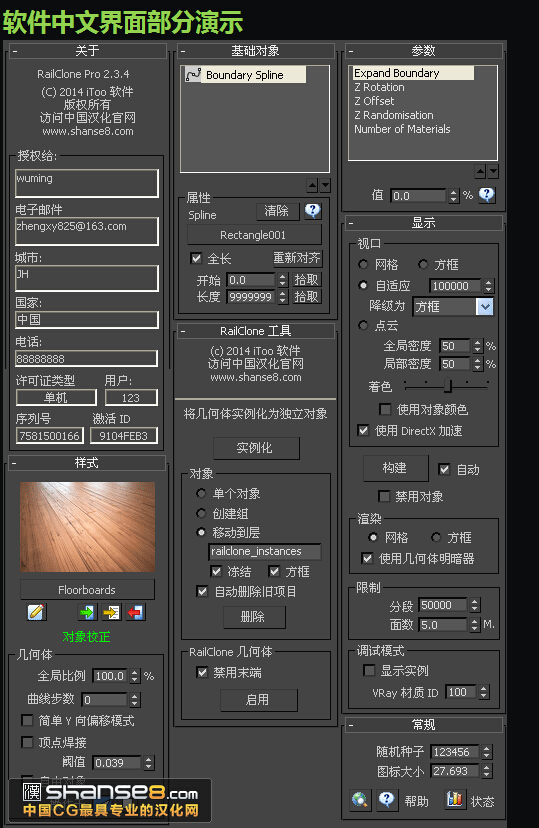Screen dimensions: 539x828
Task: Select Expand Boundary in parameter list
Action: tap(413, 73)
